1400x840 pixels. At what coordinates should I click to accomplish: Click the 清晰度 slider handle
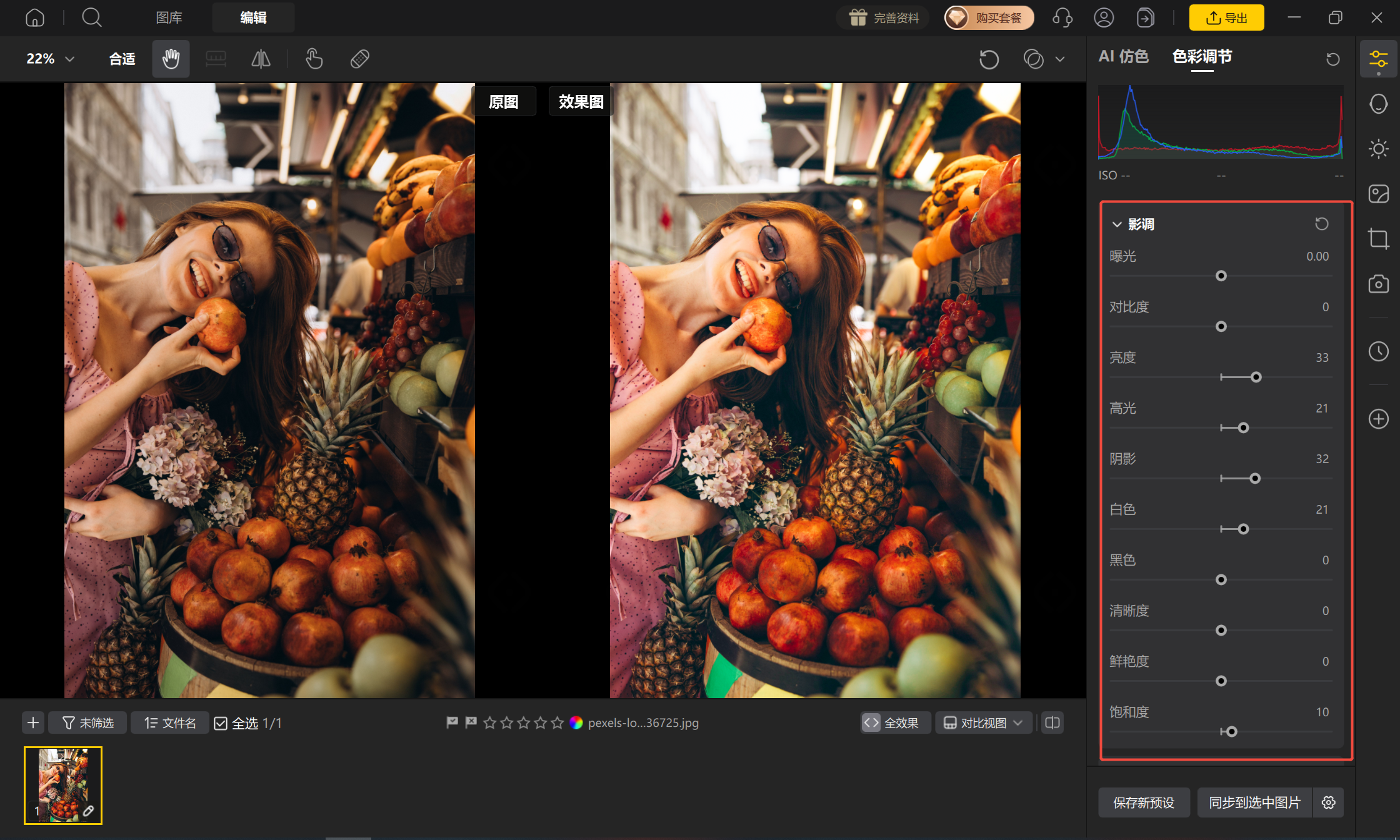tap(1221, 631)
